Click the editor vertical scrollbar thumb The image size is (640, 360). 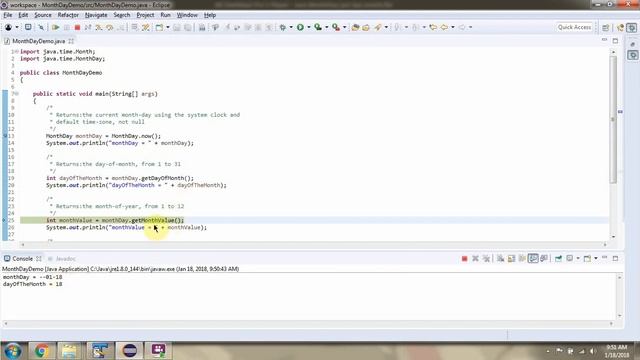613,119
